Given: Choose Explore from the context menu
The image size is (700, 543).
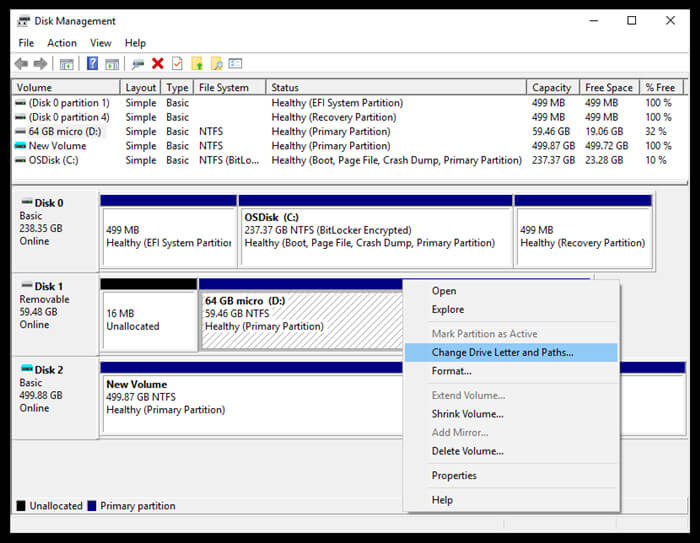Looking at the screenshot, I should [512, 309].
